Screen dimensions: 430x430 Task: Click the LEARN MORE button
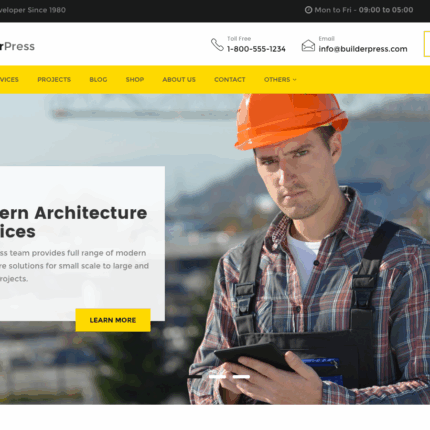coord(113,320)
